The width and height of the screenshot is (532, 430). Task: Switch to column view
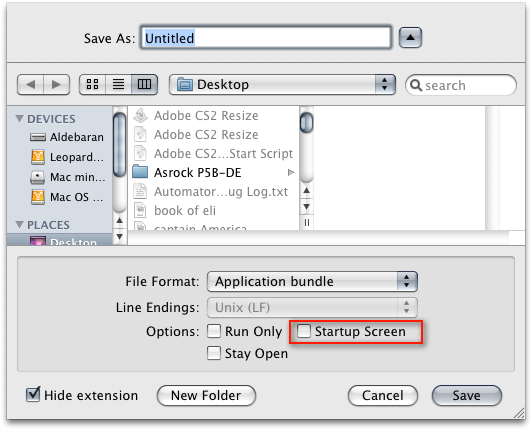(145, 84)
